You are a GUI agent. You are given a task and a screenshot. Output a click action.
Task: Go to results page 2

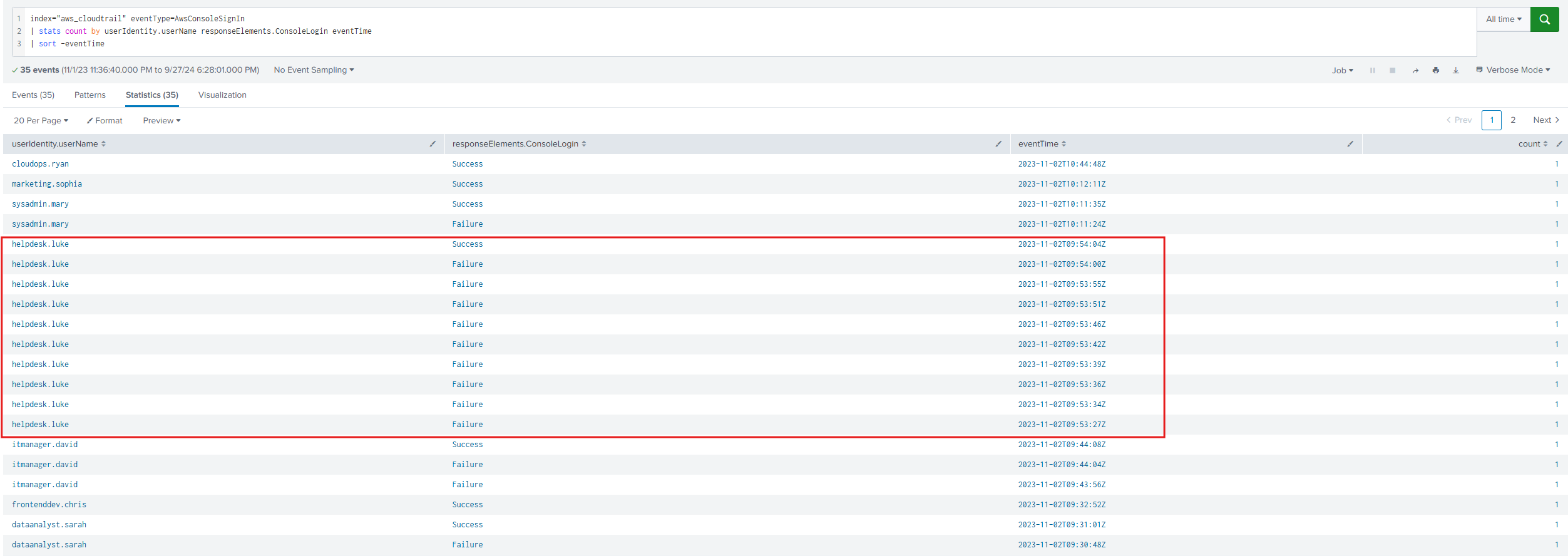(x=1513, y=120)
